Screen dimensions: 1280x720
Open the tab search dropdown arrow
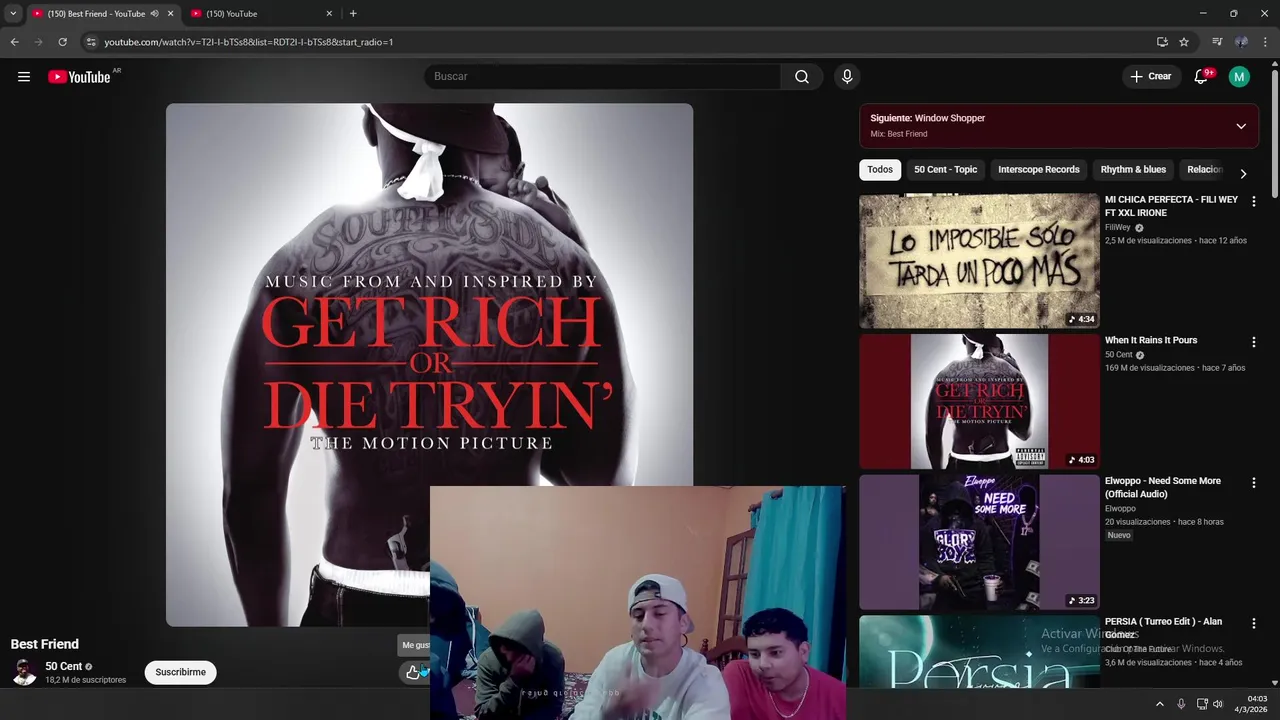[x=13, y=14]
